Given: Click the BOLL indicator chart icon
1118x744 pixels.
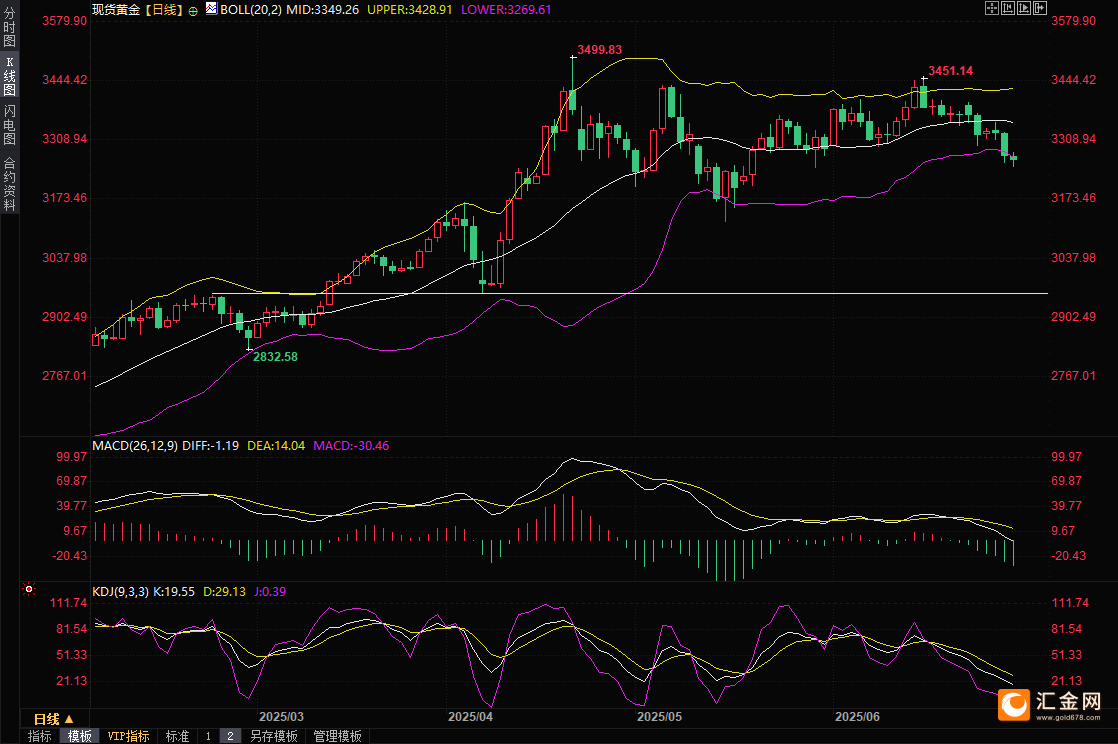Looking at the screenshot, I should (x=209, y=8).
